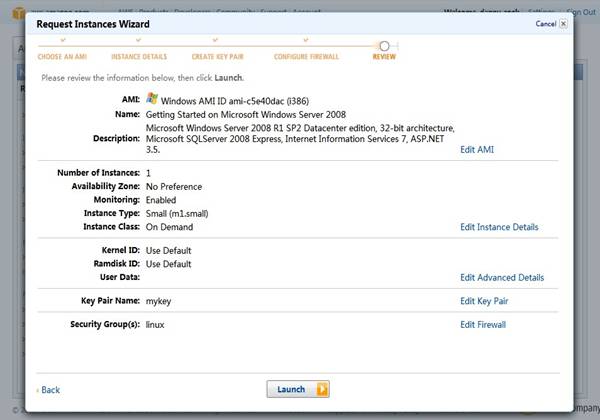Select the Choose an AMI step
This screenshot has height=420, width=600.
click(x=64, y=57)
